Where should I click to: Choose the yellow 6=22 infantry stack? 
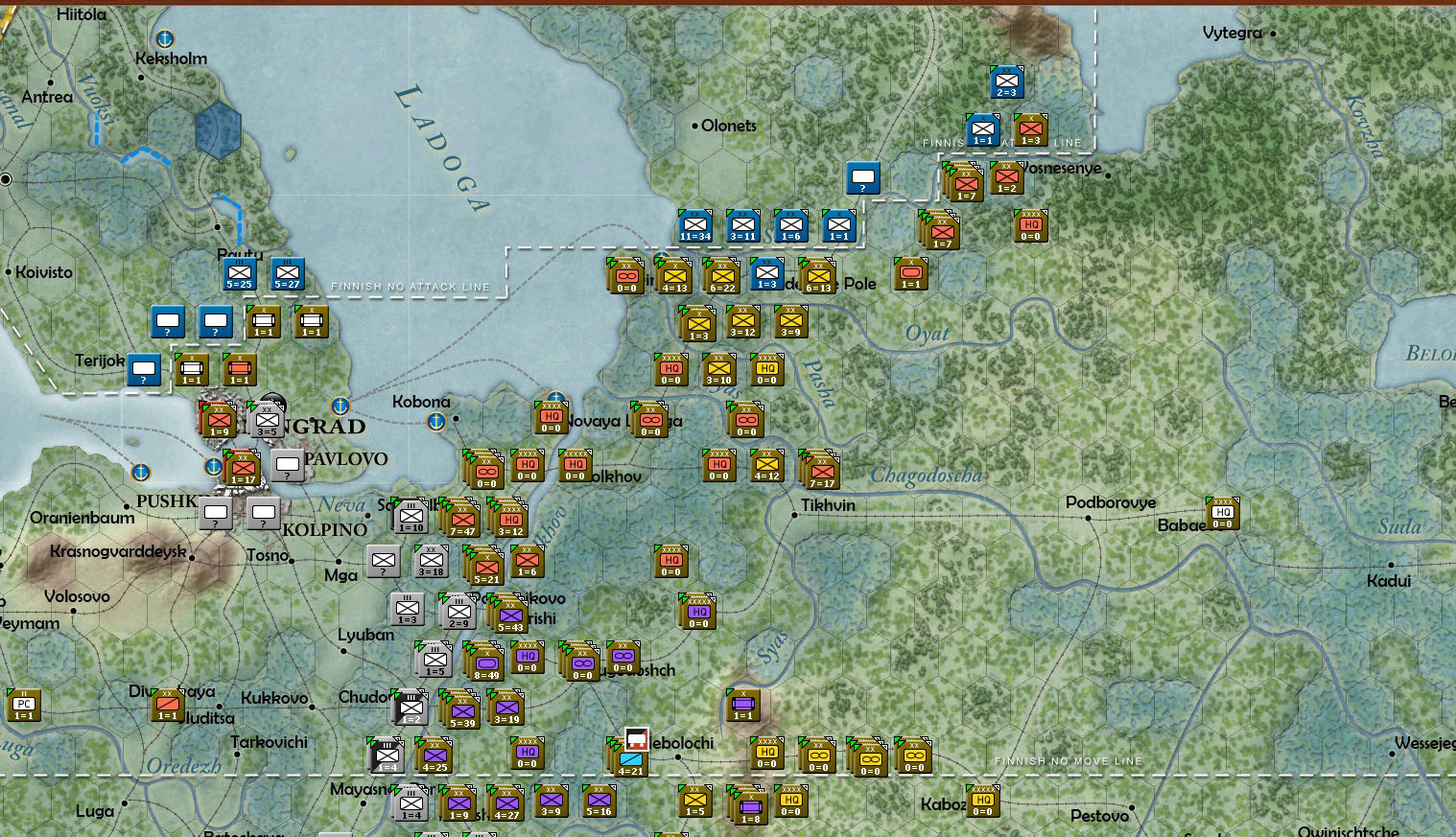(721, 276)
